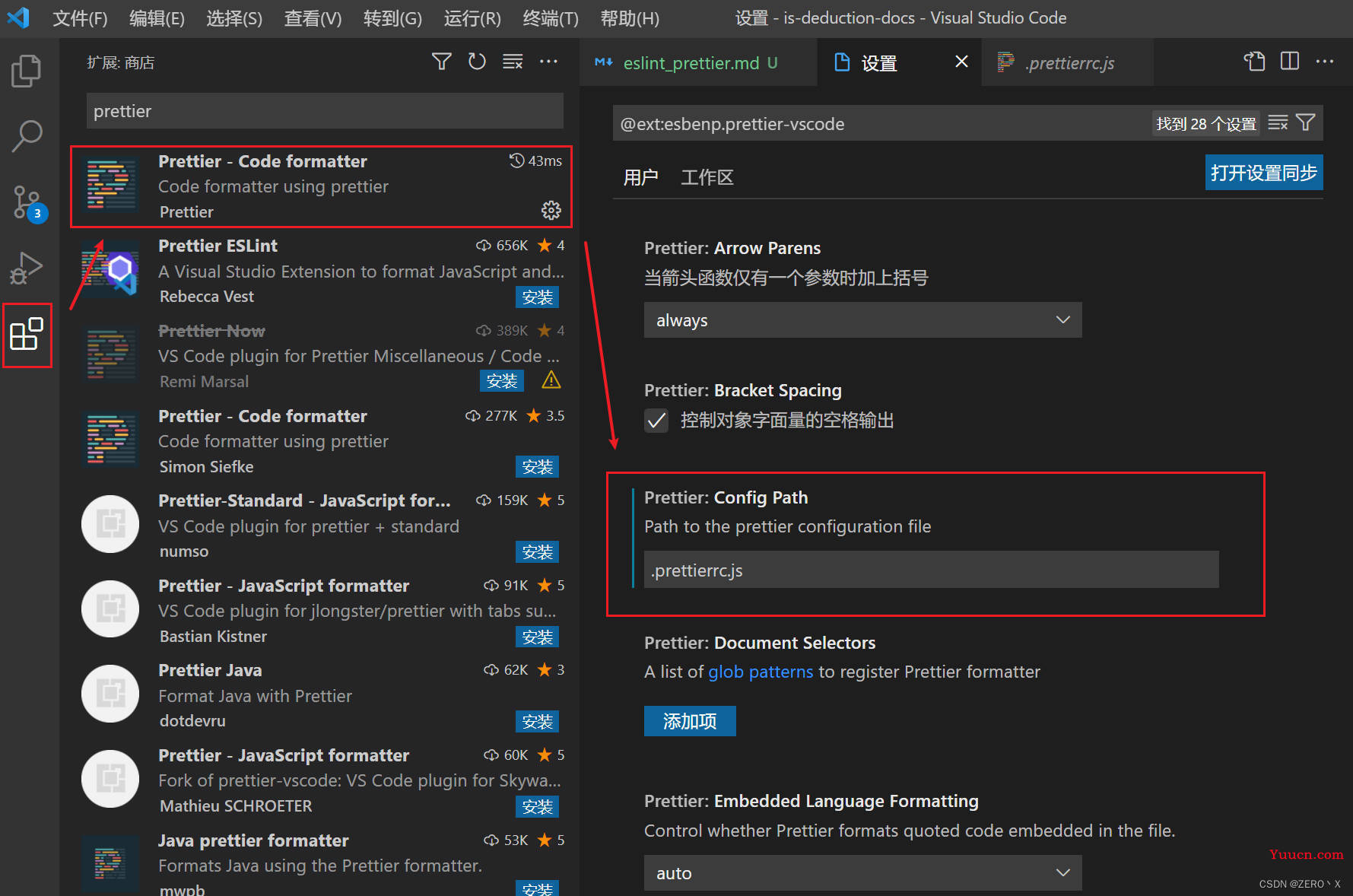Expand Embedded Language Formatting auto dropdown
Viewport: 1353px width, 896px height.
pyautogui.click(x=862, y=873)
